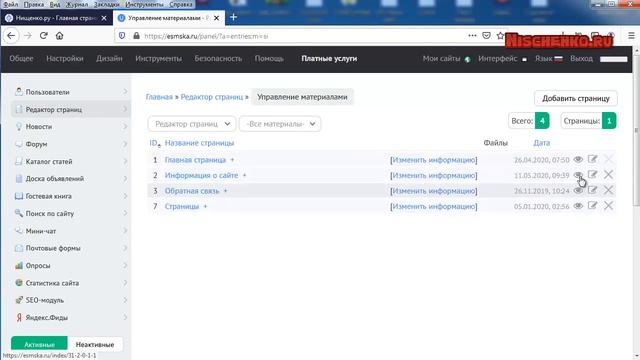Open the Безопасность top menu
Screen dimensions: 640x360
pos(218,59)
